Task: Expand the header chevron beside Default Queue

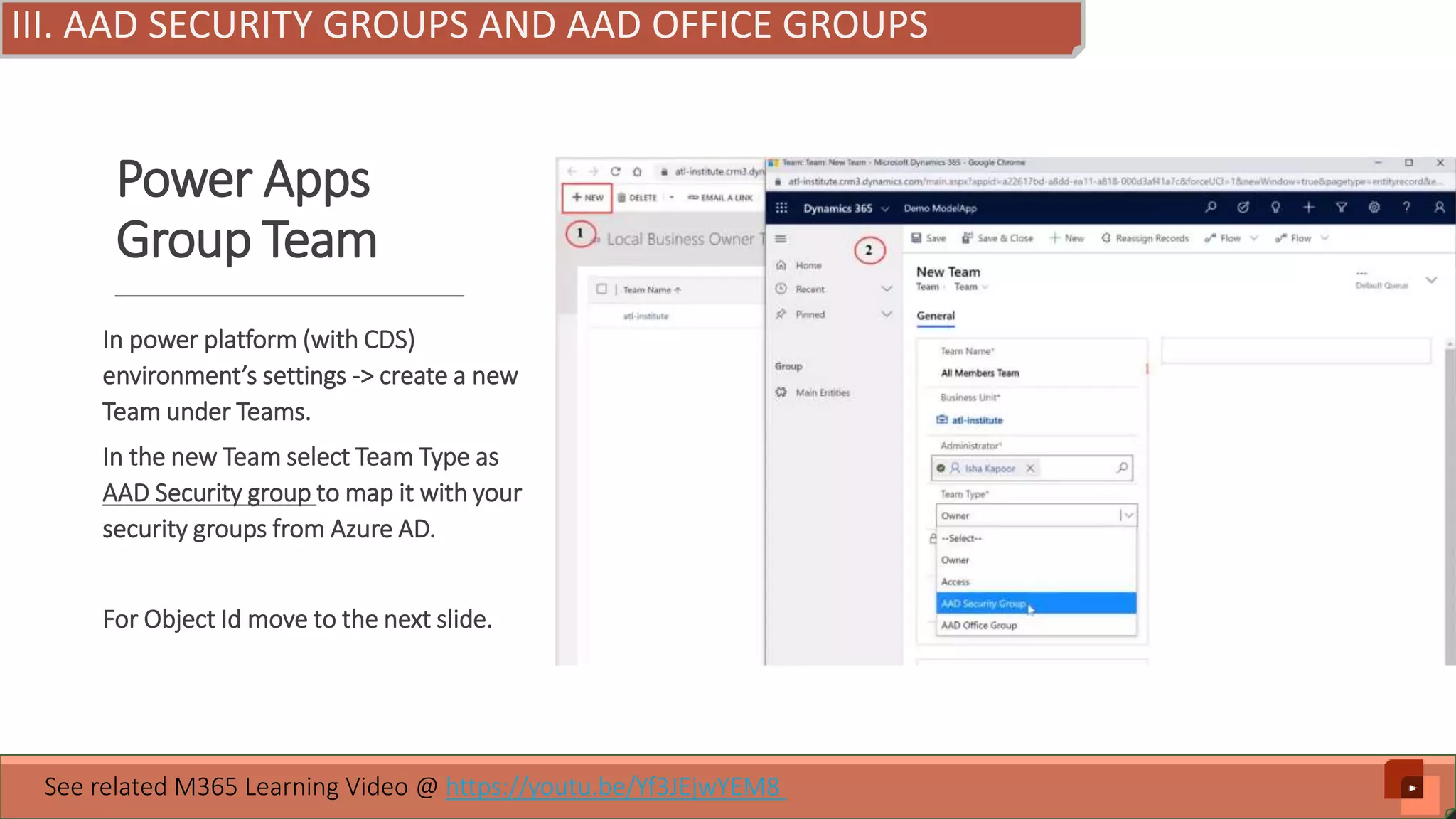Action: point(1431,279)
